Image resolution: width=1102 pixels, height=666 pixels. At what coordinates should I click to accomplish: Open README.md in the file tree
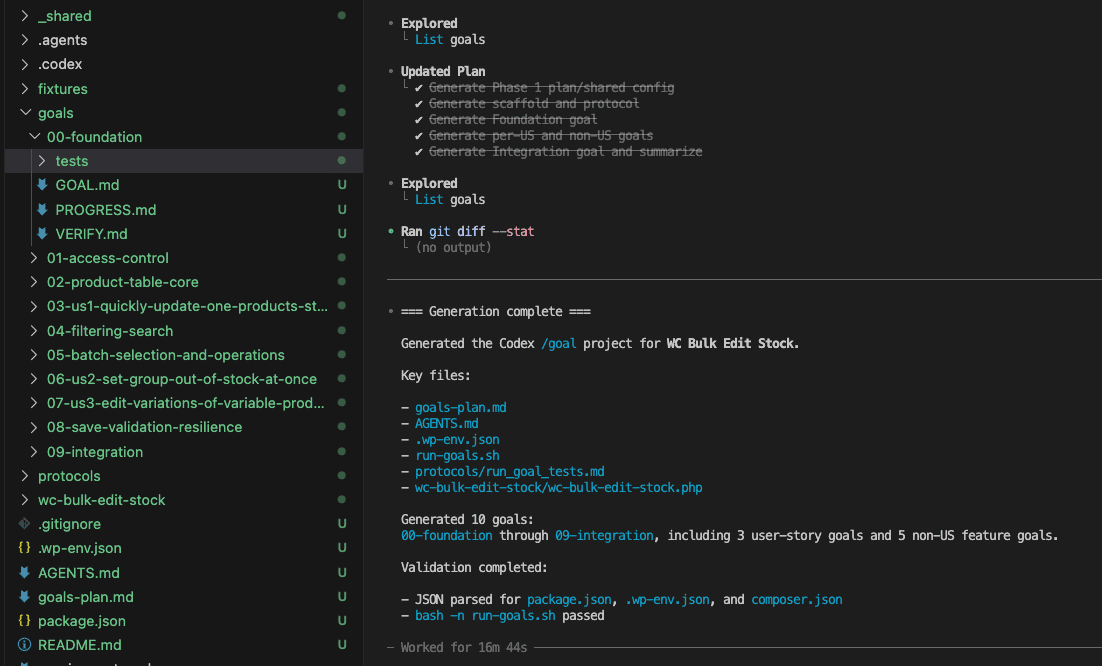[79, 645]
